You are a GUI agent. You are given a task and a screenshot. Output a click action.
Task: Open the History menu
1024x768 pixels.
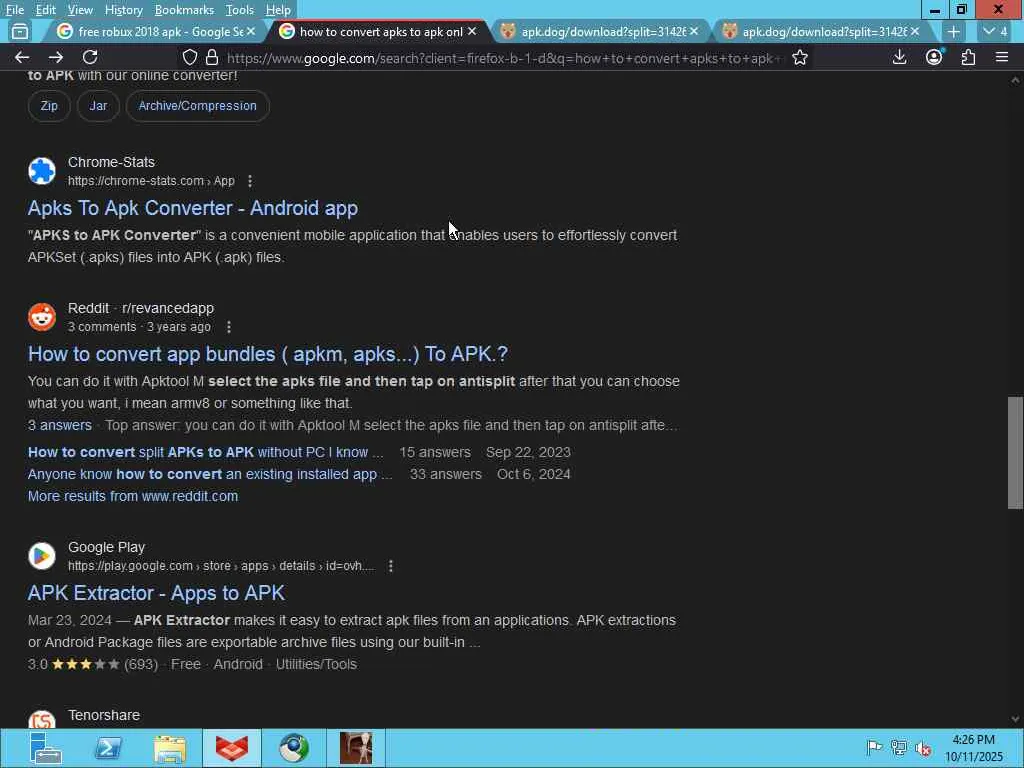[x=123, y=10]
